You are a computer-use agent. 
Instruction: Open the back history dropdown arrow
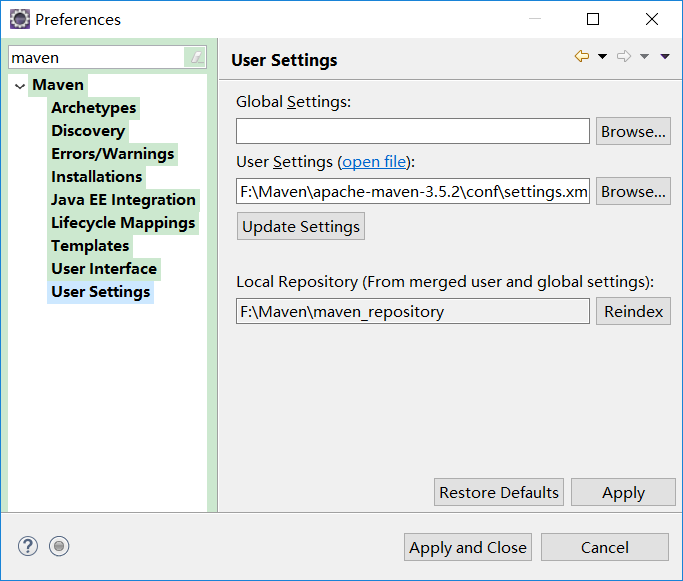coord(602,57)
